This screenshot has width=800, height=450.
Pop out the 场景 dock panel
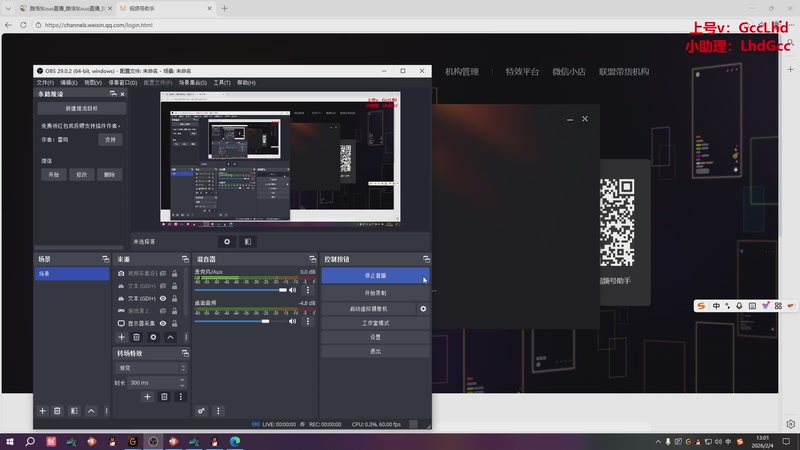click(x=105, y=259)
